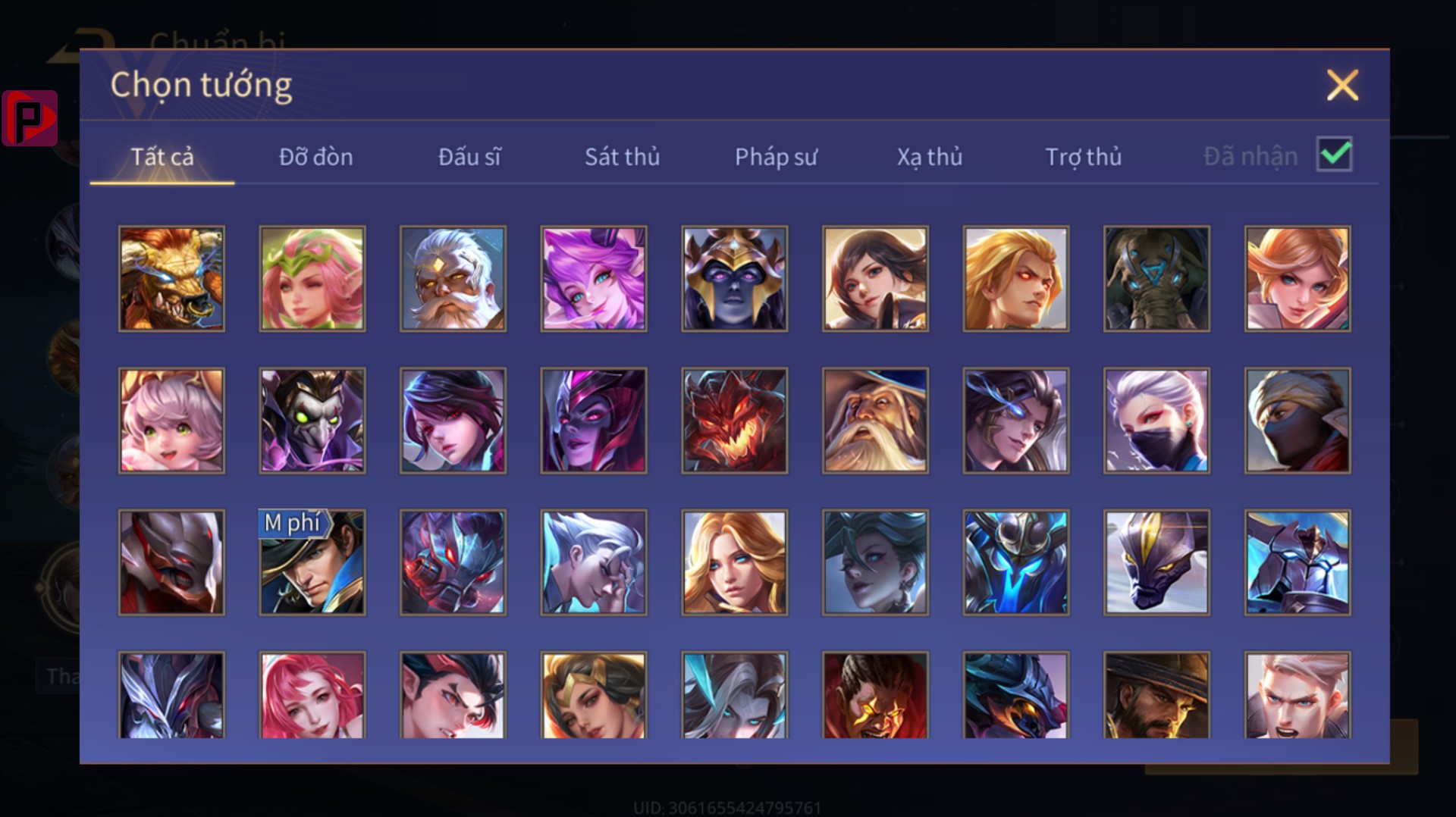
Task: Pick the blue glowing armored robot hero
Action: click(1016, 562)
